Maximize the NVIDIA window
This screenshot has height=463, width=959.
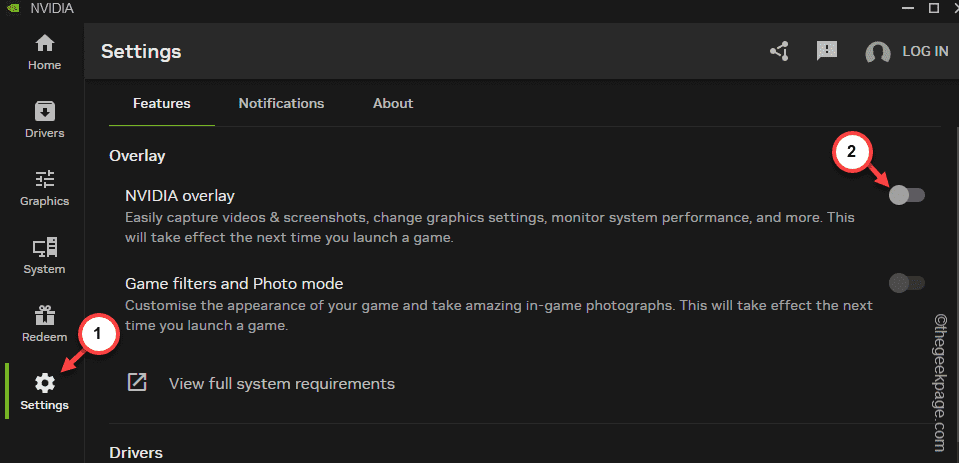tap(933, 7)
